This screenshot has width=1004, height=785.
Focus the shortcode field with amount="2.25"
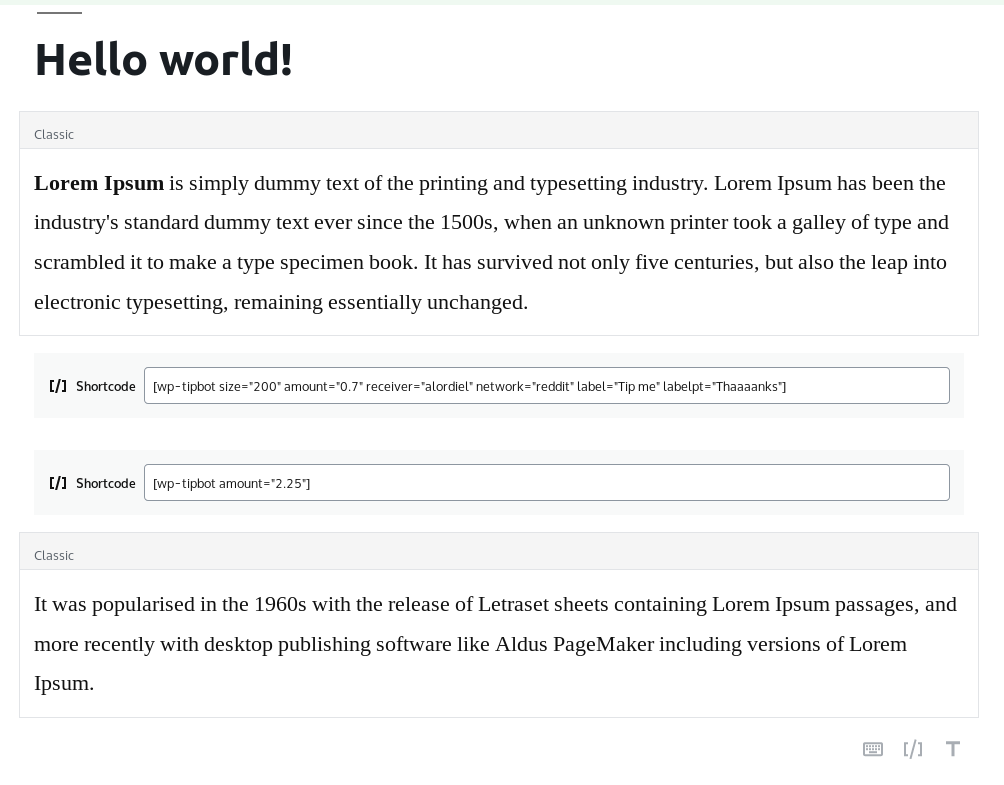click(546, 483)
